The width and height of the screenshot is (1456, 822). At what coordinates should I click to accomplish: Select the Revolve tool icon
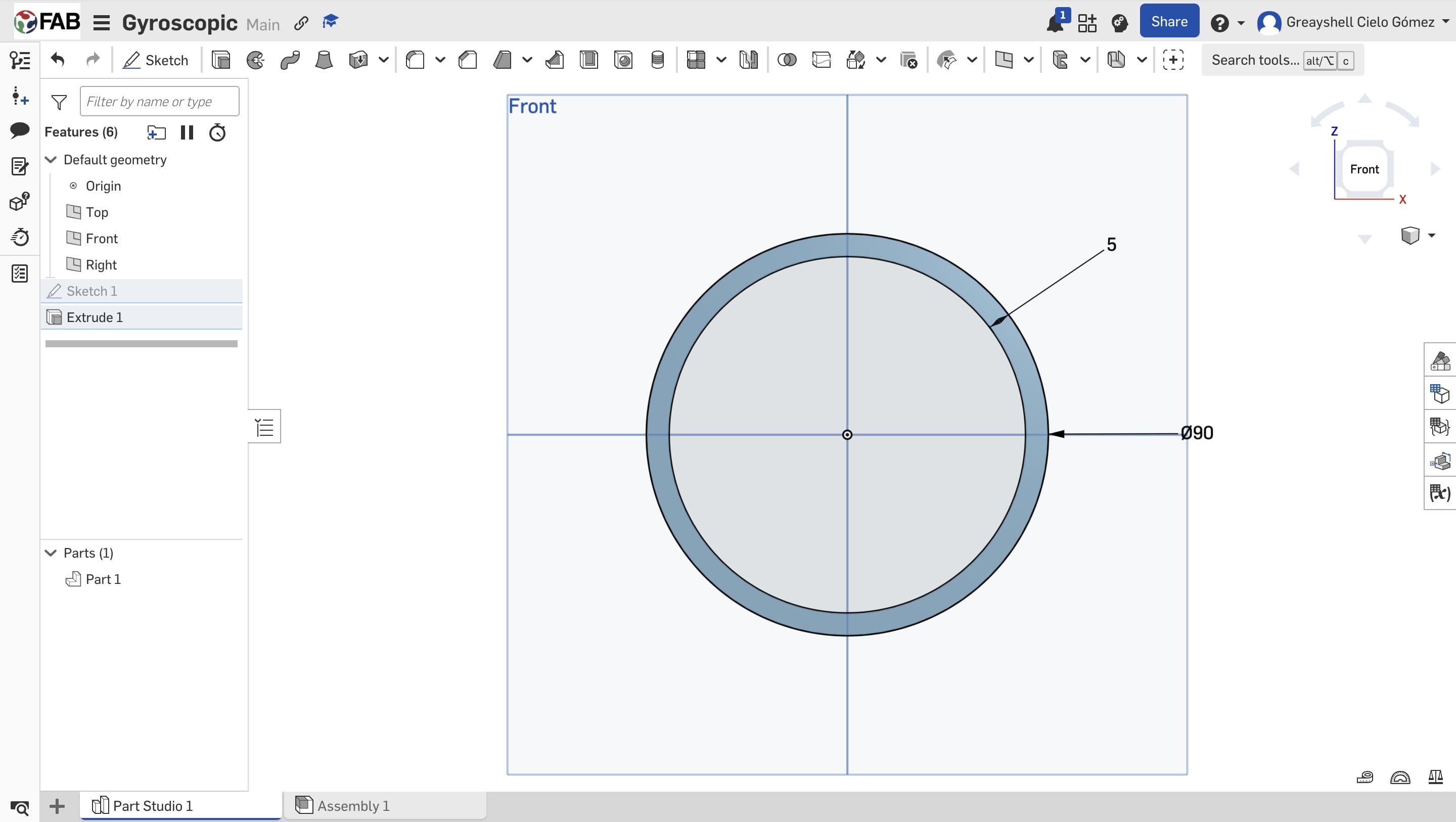click(255, 60)
